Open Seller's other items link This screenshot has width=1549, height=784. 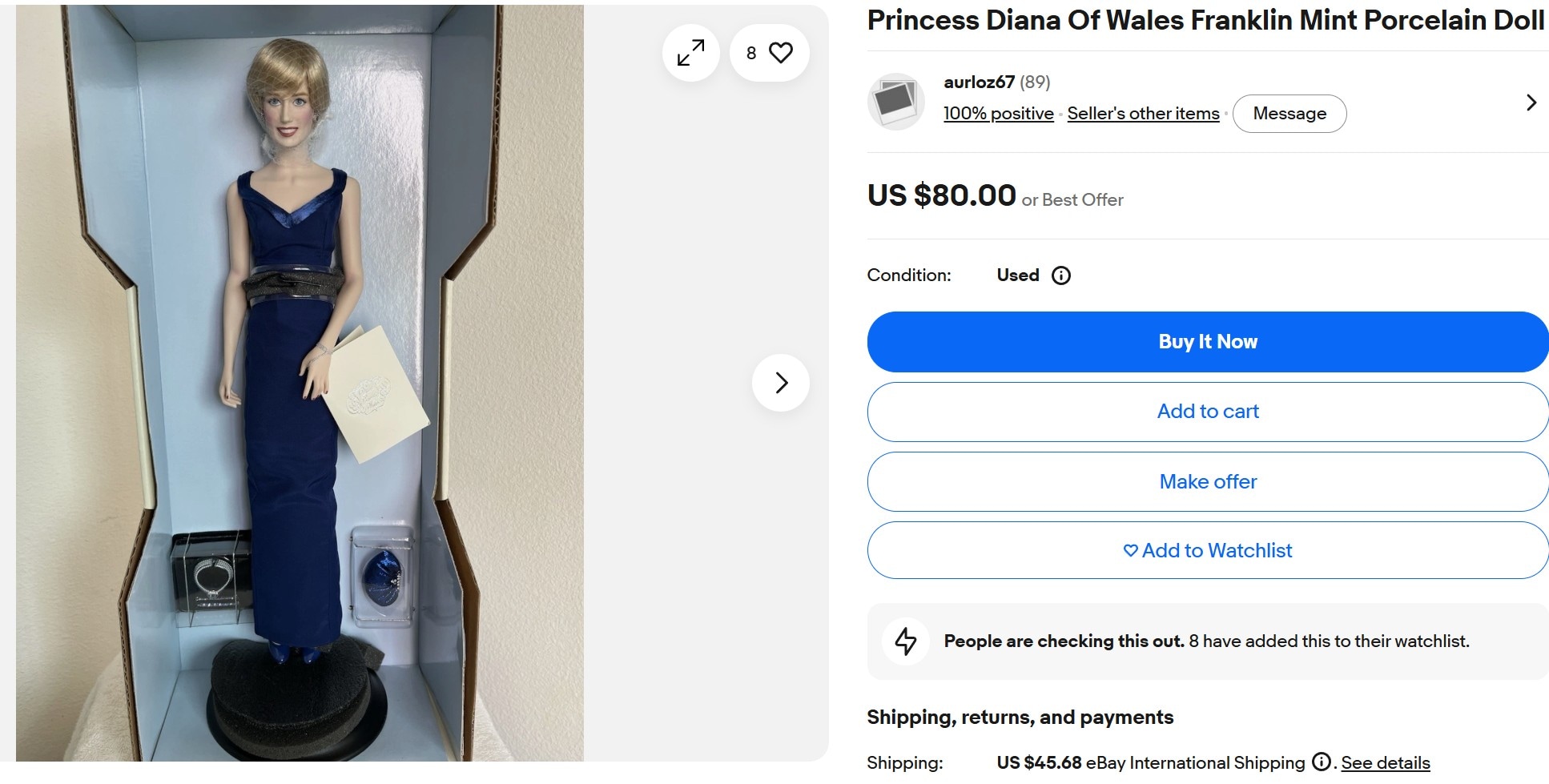pos(1143,114)
